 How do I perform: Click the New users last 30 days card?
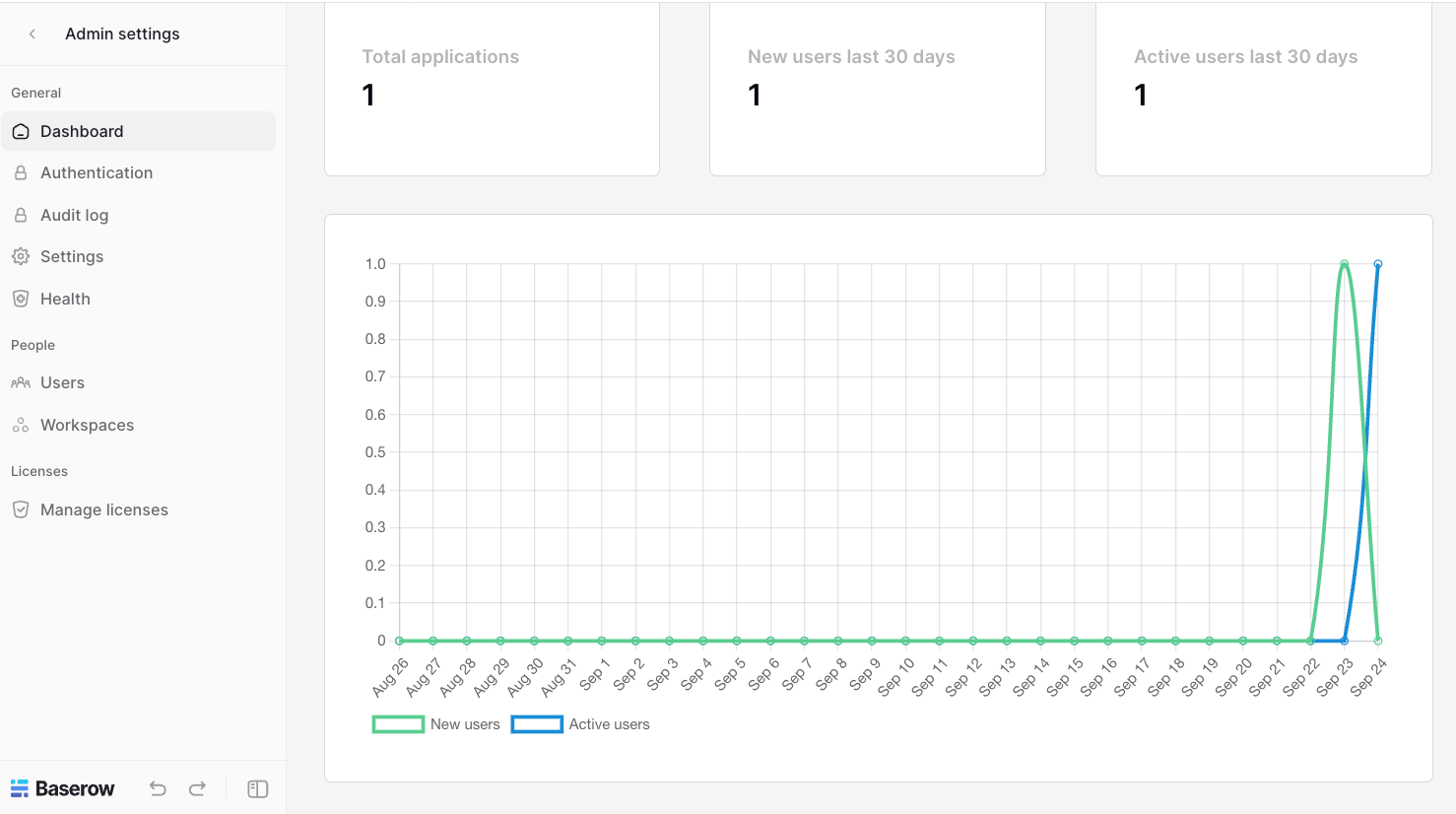click(877, 89)
